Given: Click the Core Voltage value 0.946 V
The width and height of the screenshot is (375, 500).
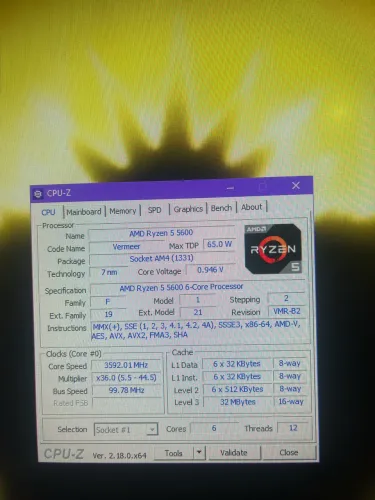Looking at the screenshot, I should (x=210, y=270).
